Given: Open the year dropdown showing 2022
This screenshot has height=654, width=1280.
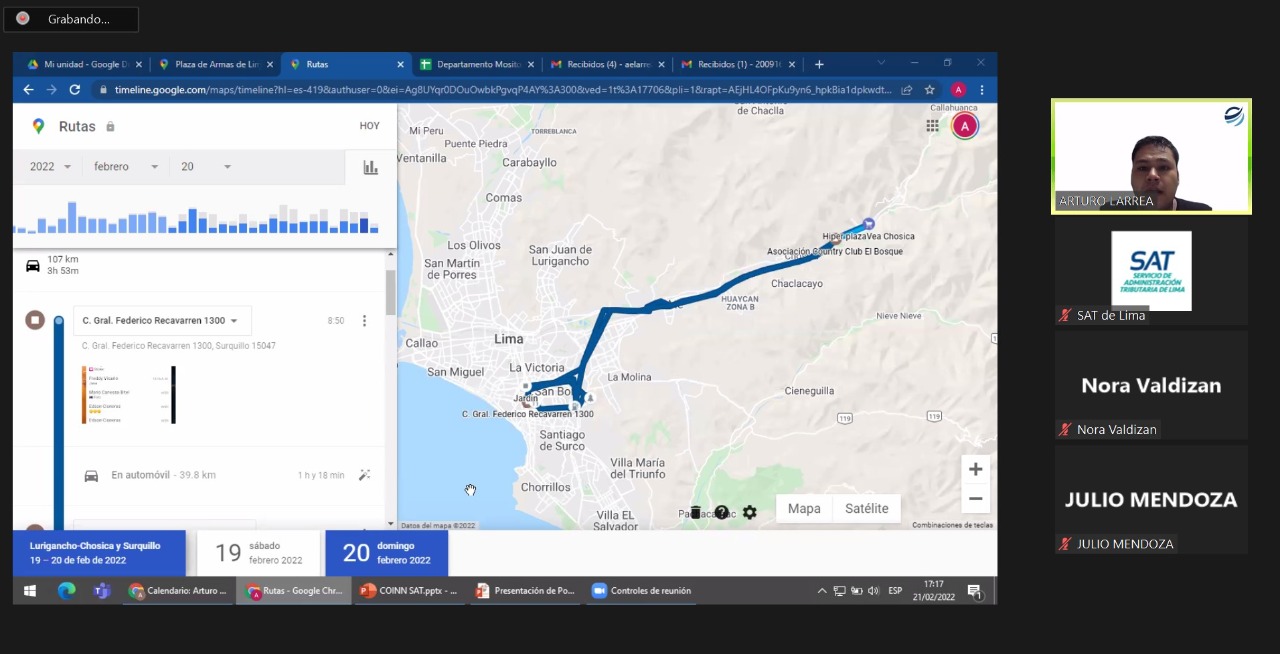Looking at the screenshot, I should point(51,167).
